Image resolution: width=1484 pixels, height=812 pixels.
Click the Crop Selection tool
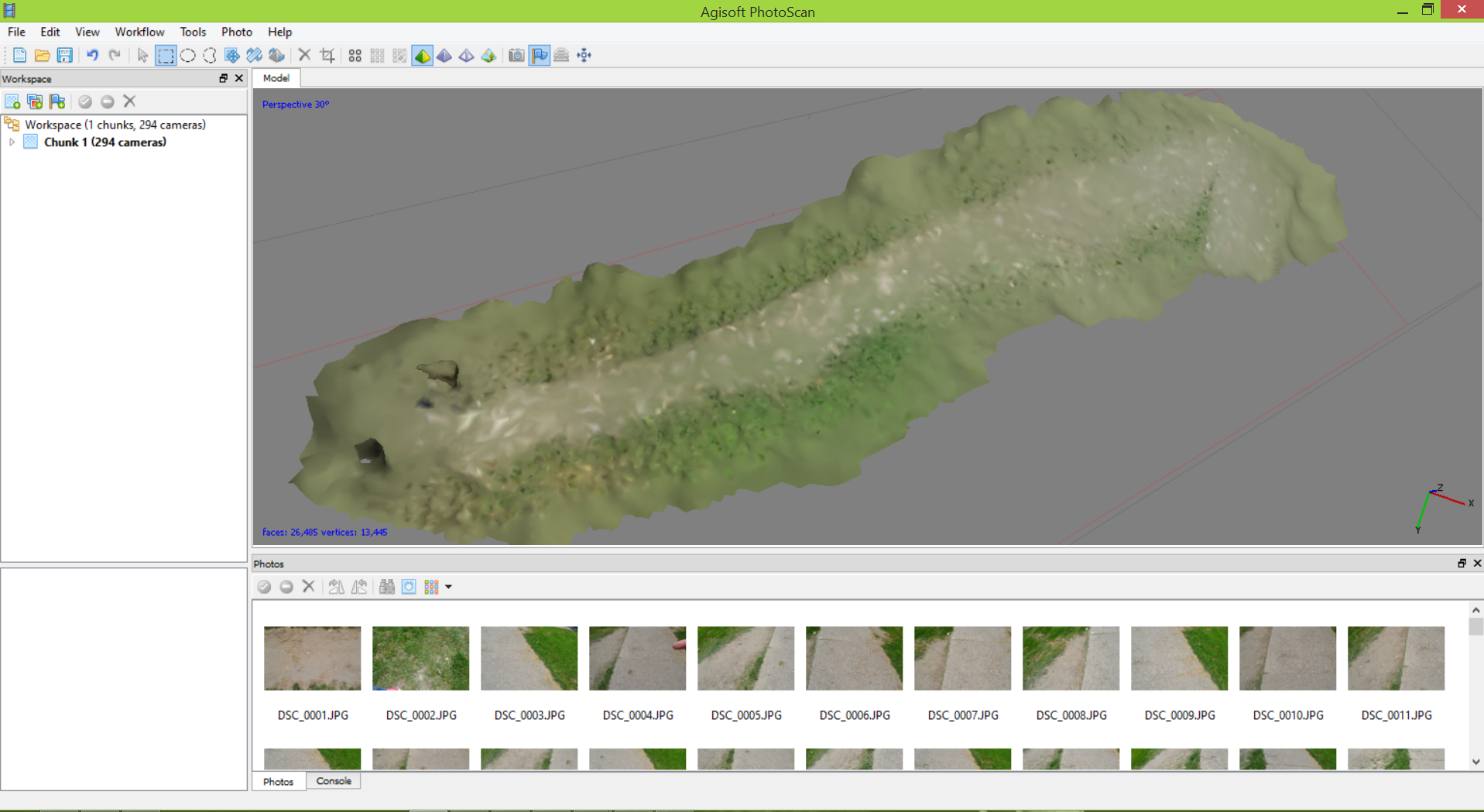327,56
